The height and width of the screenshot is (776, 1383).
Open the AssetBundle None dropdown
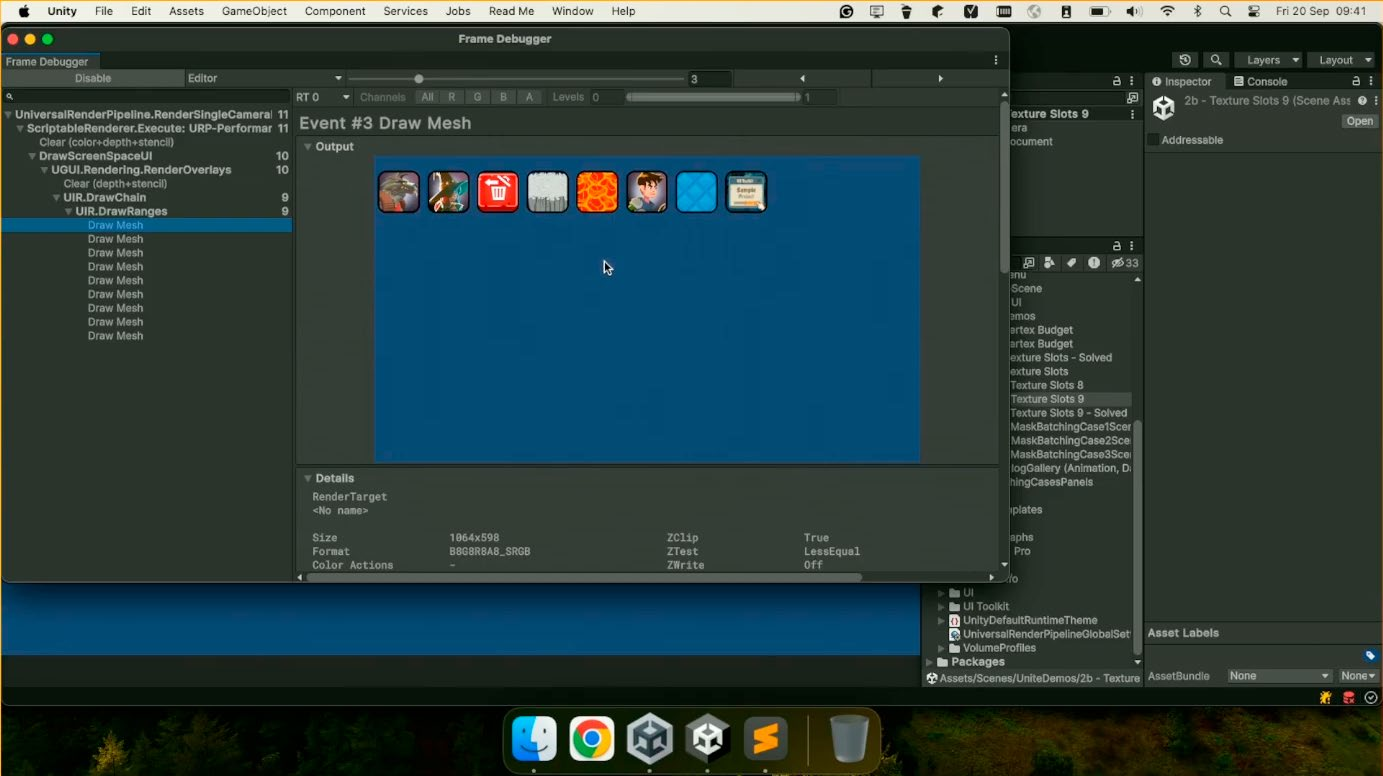pos(1279,676)
